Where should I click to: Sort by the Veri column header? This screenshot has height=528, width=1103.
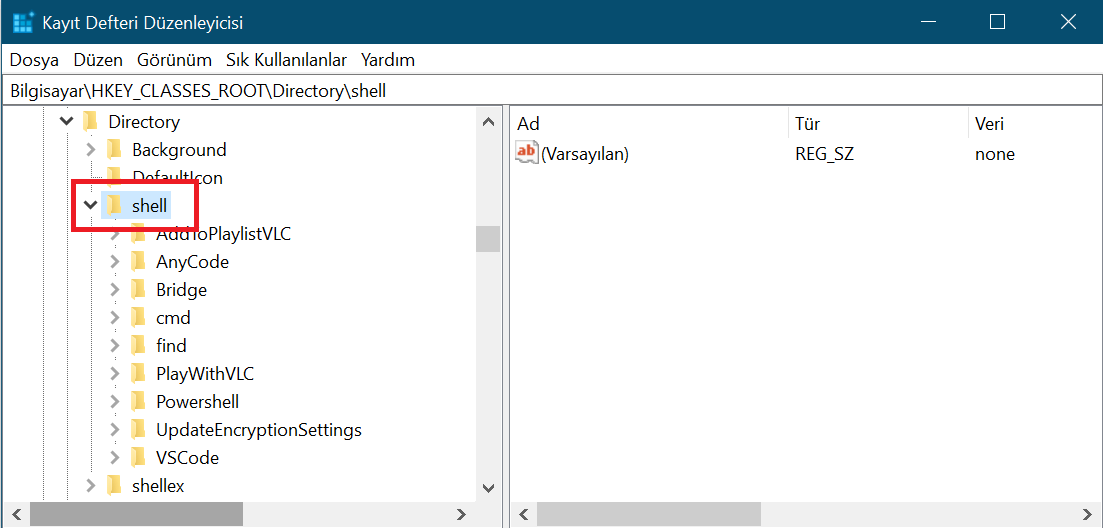pos(1034,124)
